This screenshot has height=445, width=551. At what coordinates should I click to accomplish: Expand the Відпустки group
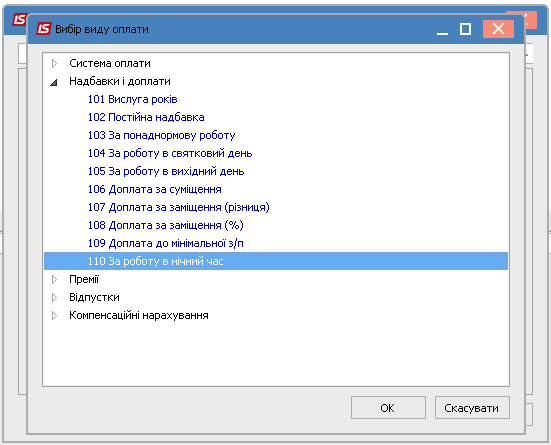click(x=54, y=298)
